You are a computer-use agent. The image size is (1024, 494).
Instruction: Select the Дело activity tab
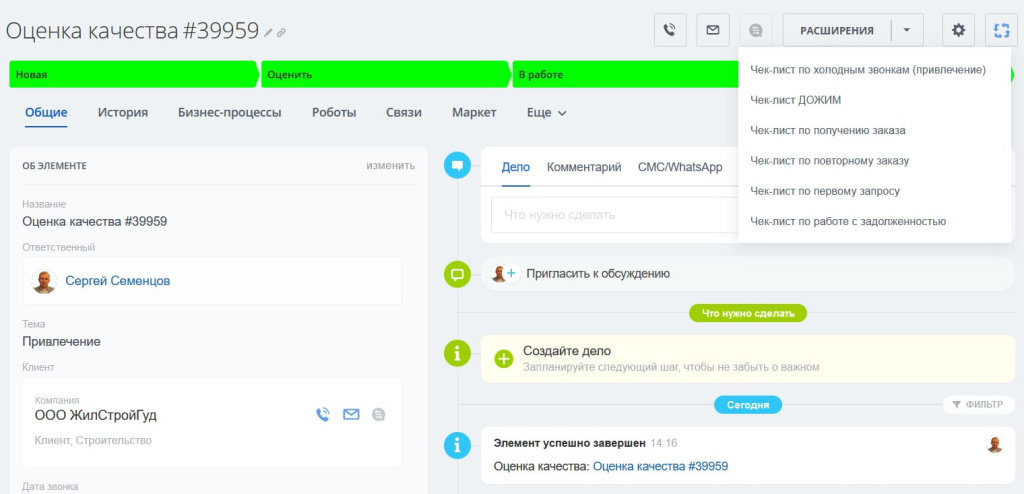pyautogui.click(x=516, y=167)
